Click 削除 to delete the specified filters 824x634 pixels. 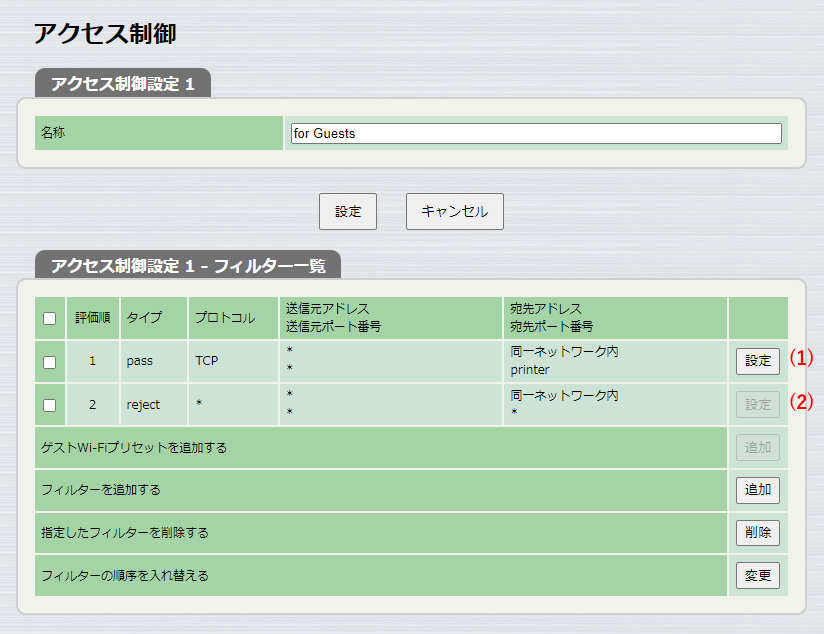point(757,533)
